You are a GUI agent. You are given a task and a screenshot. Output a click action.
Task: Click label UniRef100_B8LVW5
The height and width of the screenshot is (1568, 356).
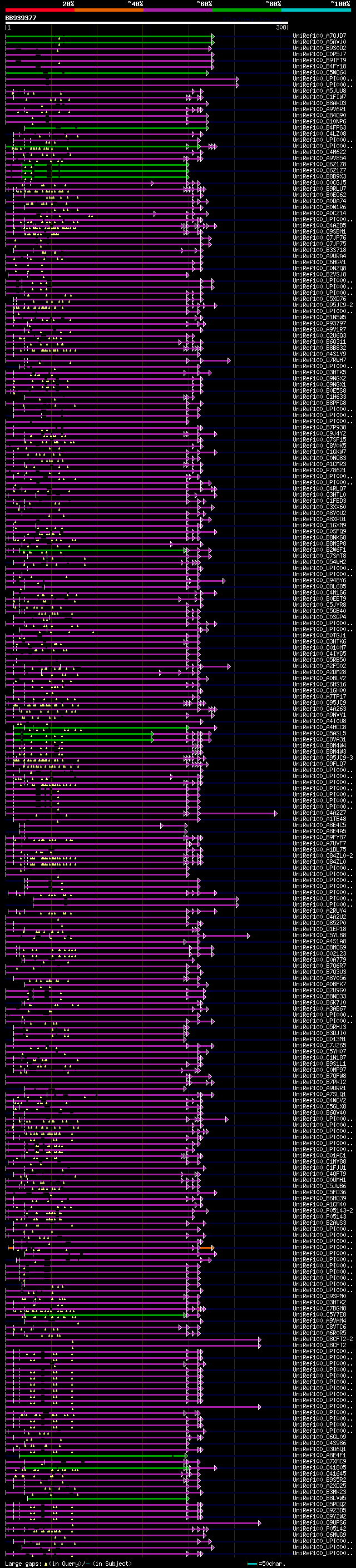(319, 1497)
